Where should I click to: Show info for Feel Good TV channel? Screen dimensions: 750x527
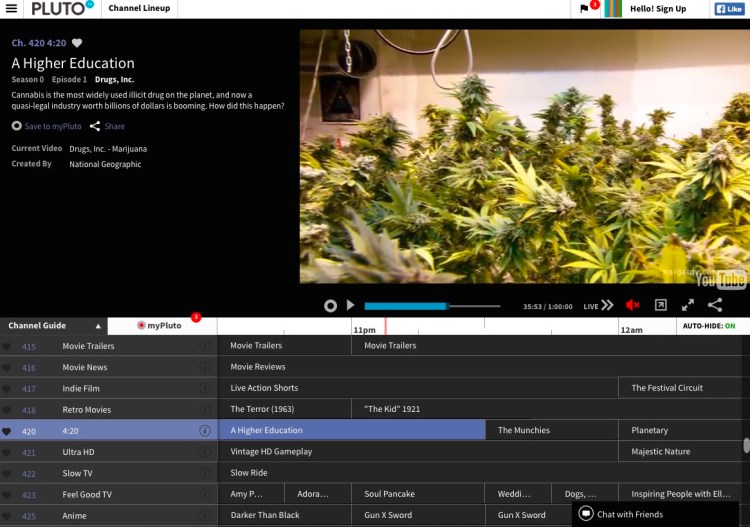205,494
